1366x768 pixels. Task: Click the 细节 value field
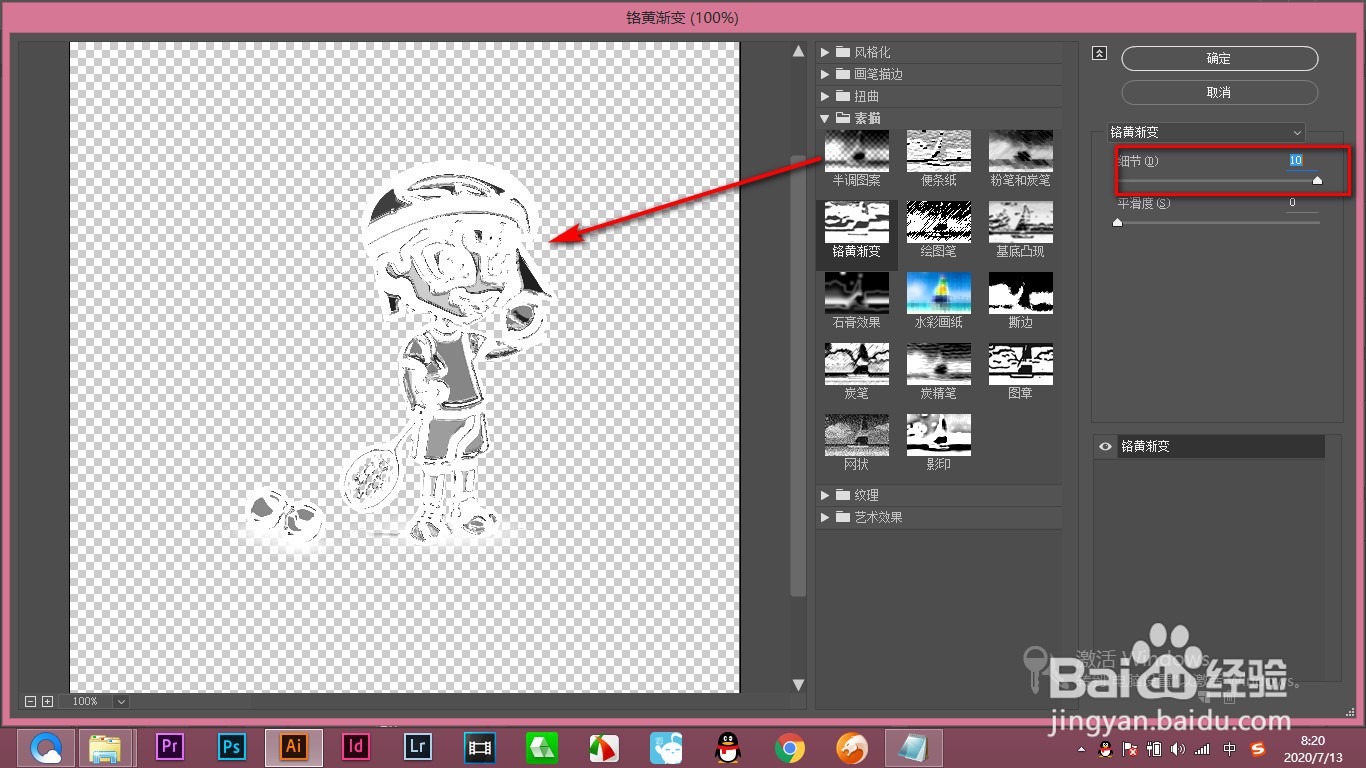[1301, 161]
